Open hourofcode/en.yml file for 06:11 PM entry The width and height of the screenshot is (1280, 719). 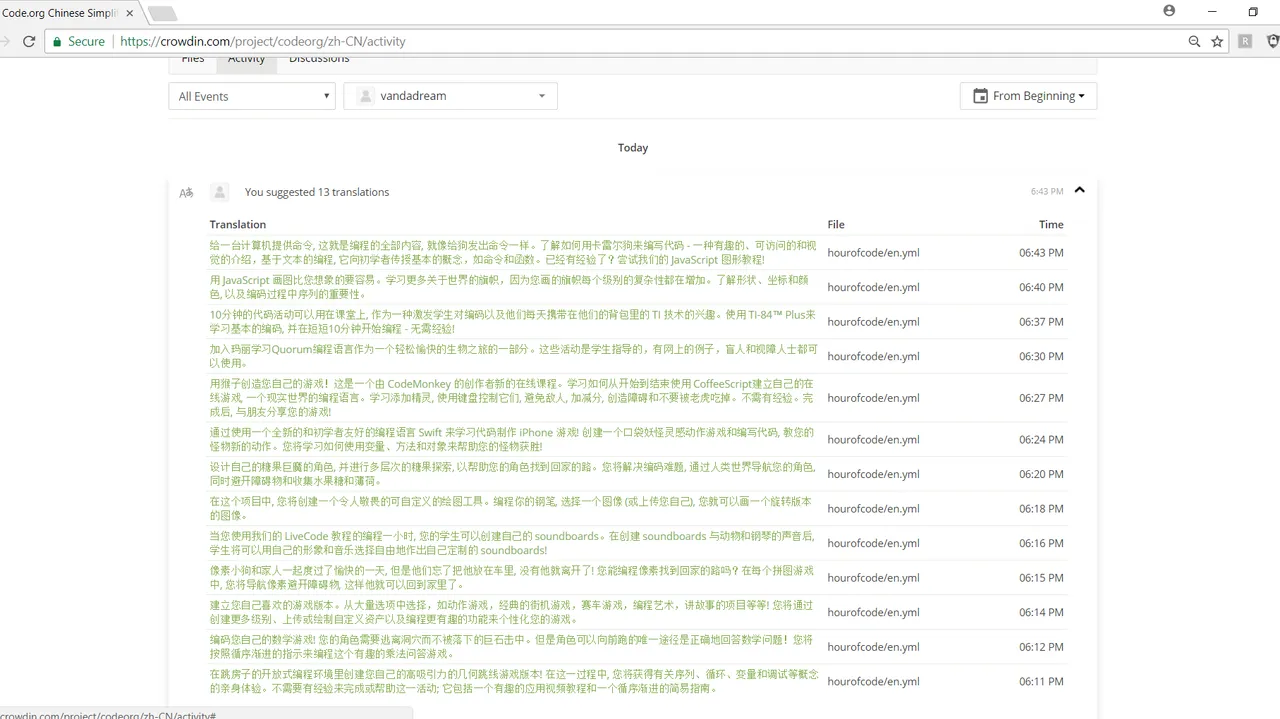pyautogui.click(x=873, y=681)
